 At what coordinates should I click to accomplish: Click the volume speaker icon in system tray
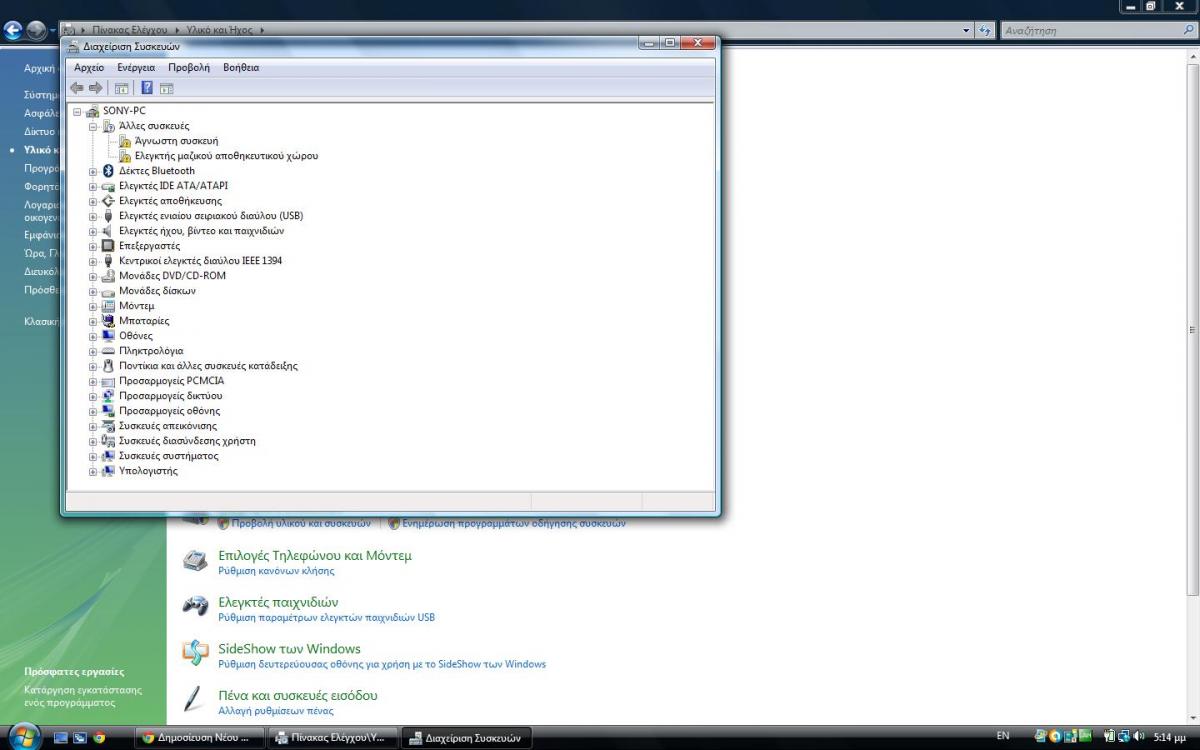tap(1137, 737)
